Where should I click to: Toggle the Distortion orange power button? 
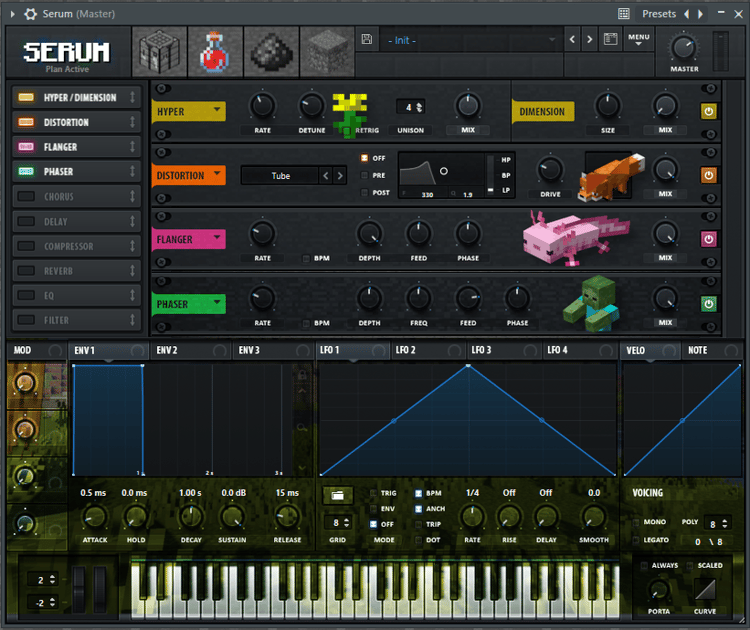tap(708, 175)
